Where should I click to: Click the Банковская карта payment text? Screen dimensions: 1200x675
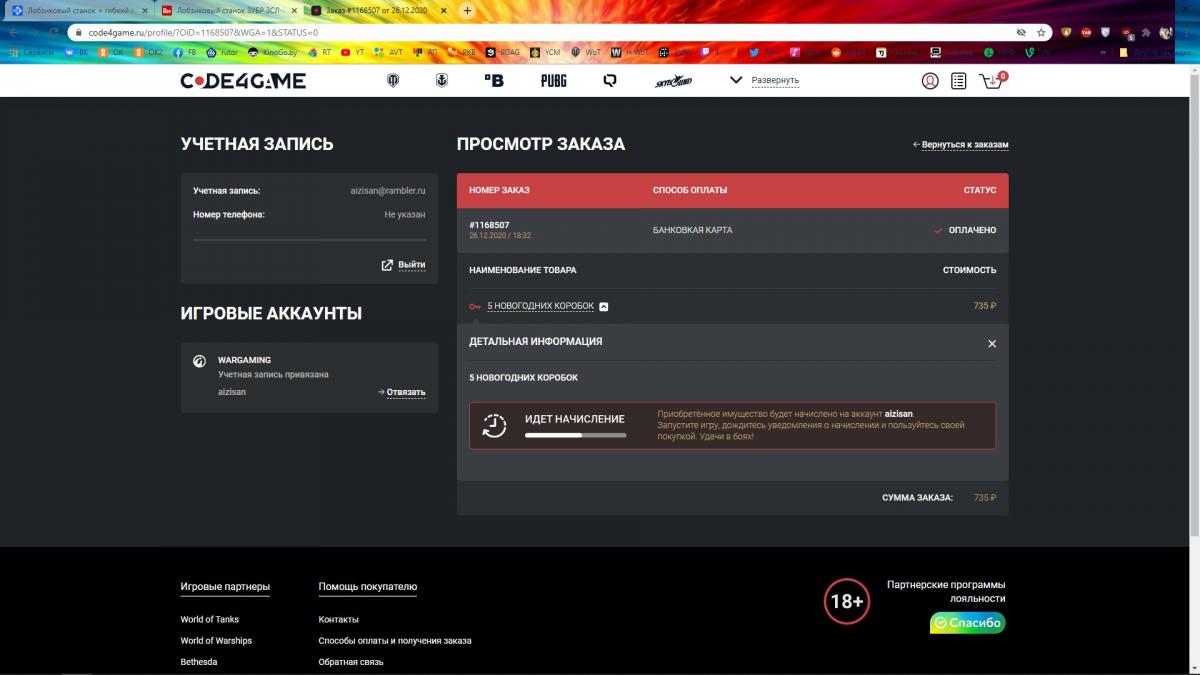tap(692, 230)
